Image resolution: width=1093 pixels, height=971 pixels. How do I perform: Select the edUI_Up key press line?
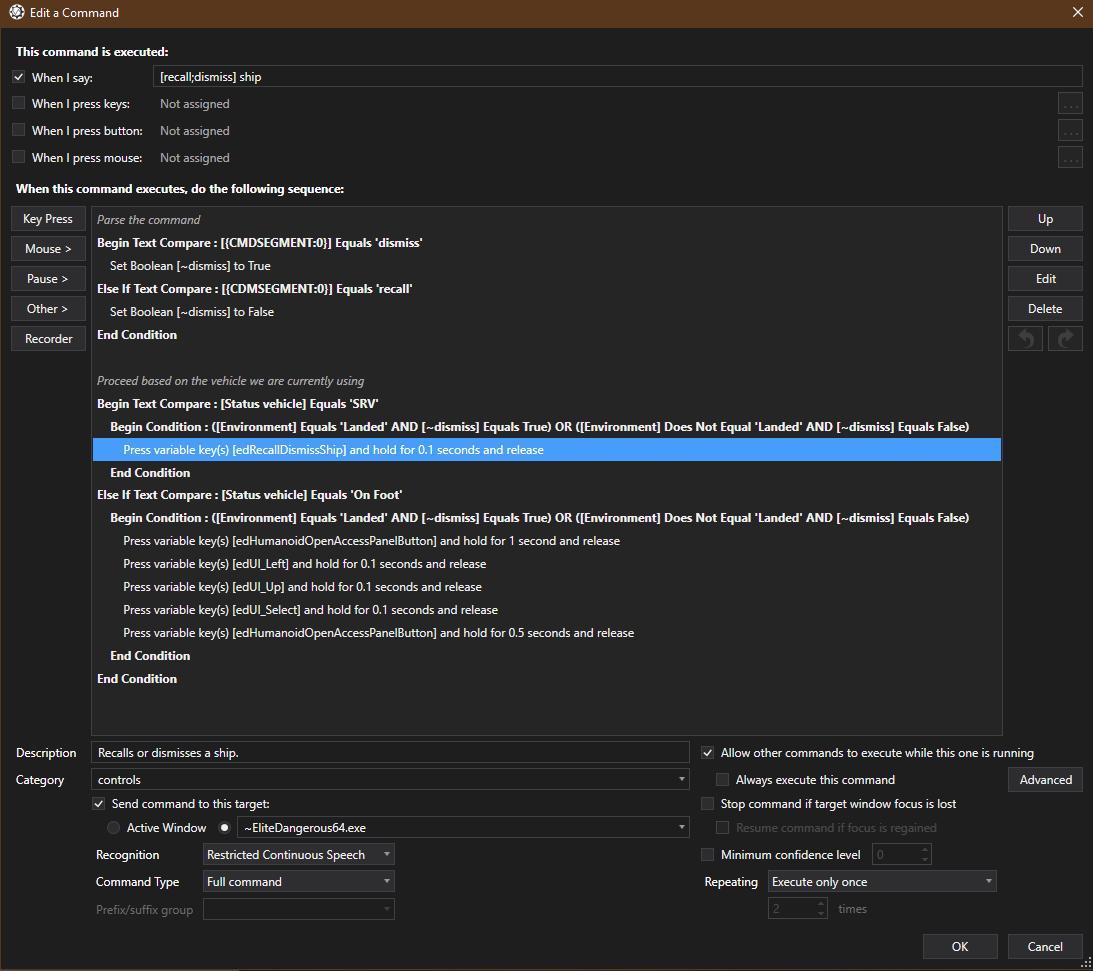546,587
